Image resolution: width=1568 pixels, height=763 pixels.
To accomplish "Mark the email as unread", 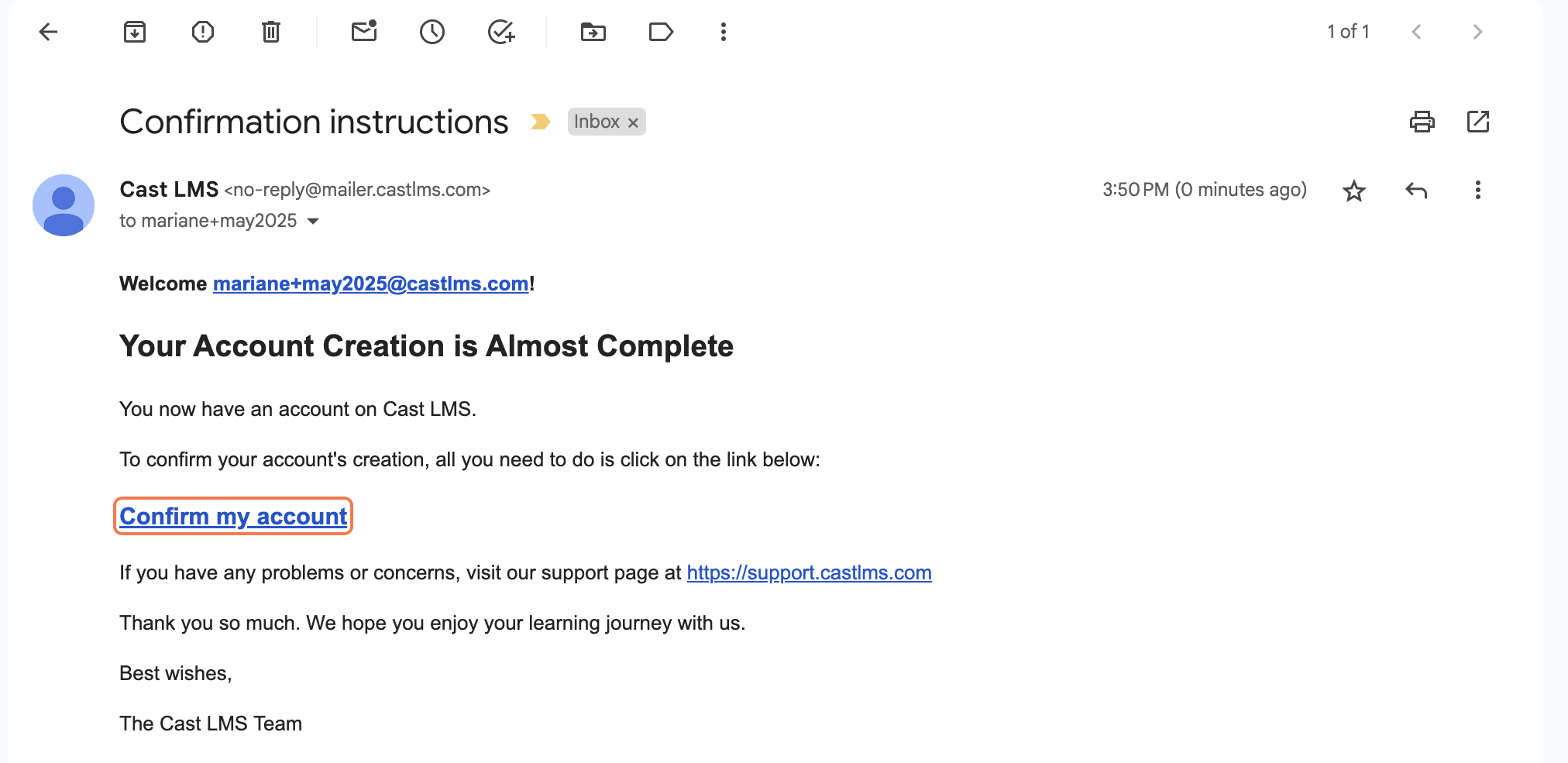I will (x=364, y=32).
